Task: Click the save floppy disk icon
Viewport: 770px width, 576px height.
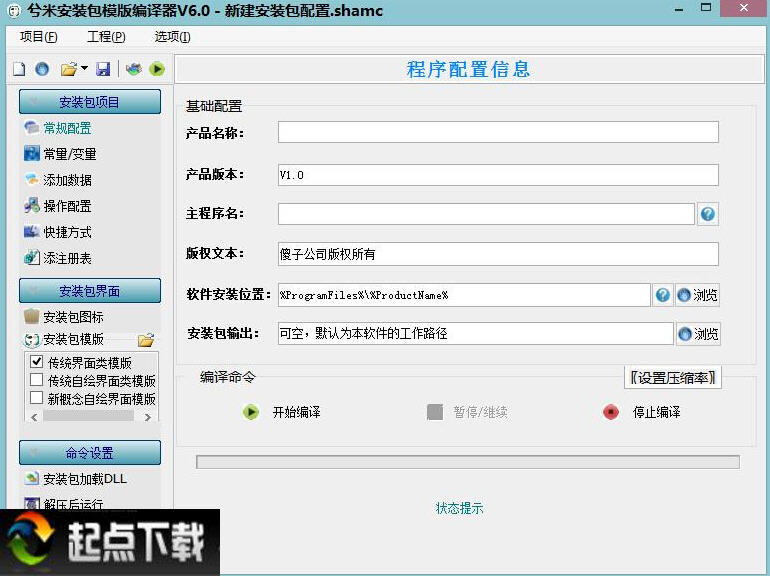Action: point(103,69)
